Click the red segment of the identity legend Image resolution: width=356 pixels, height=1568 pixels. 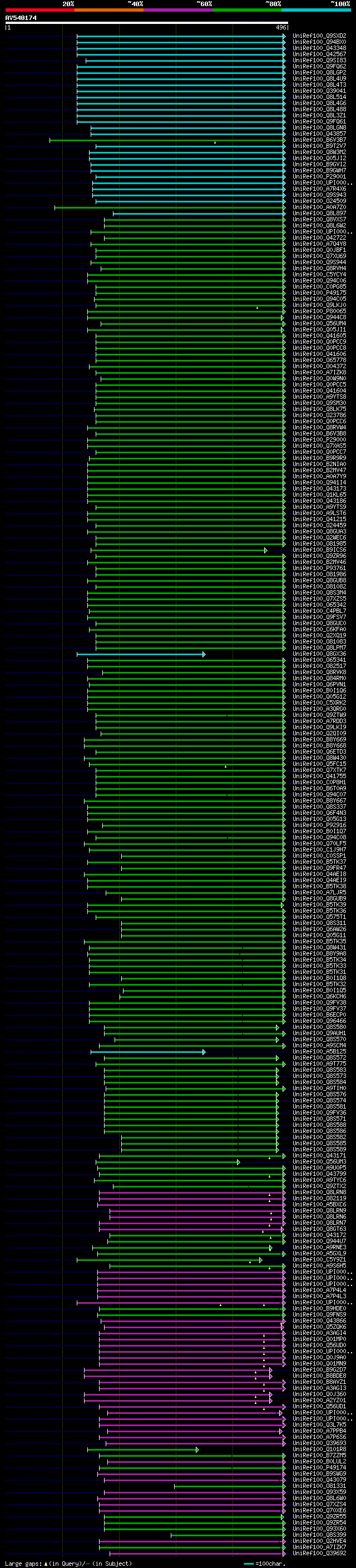[39, 10]
